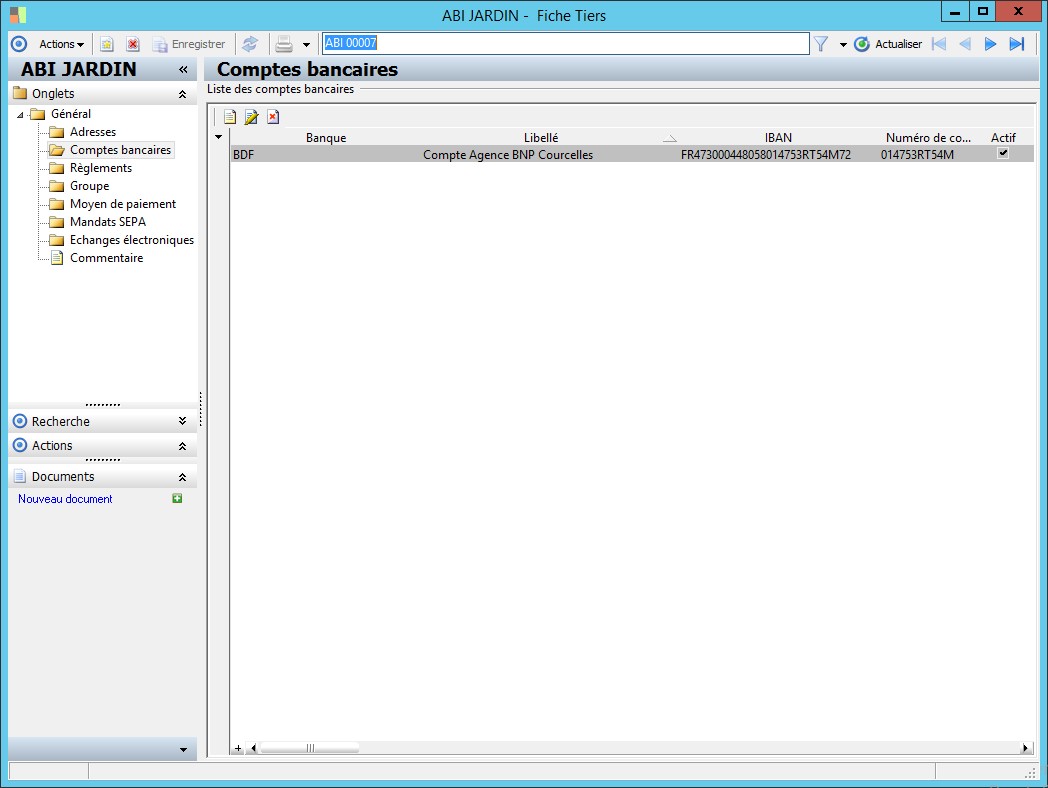Click the Documents section page icon
The image size is (1048, 788).
[20, 477]
